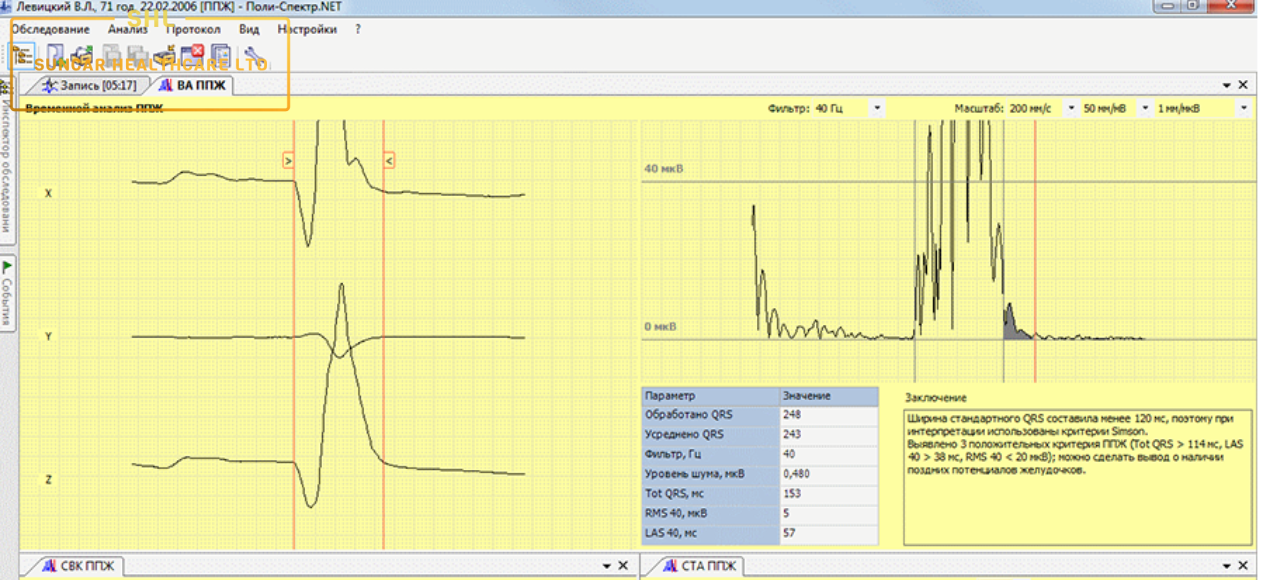Click the protocol pages toolbar icon
Screen dimensions: 1270x580
tap(220, 55)
